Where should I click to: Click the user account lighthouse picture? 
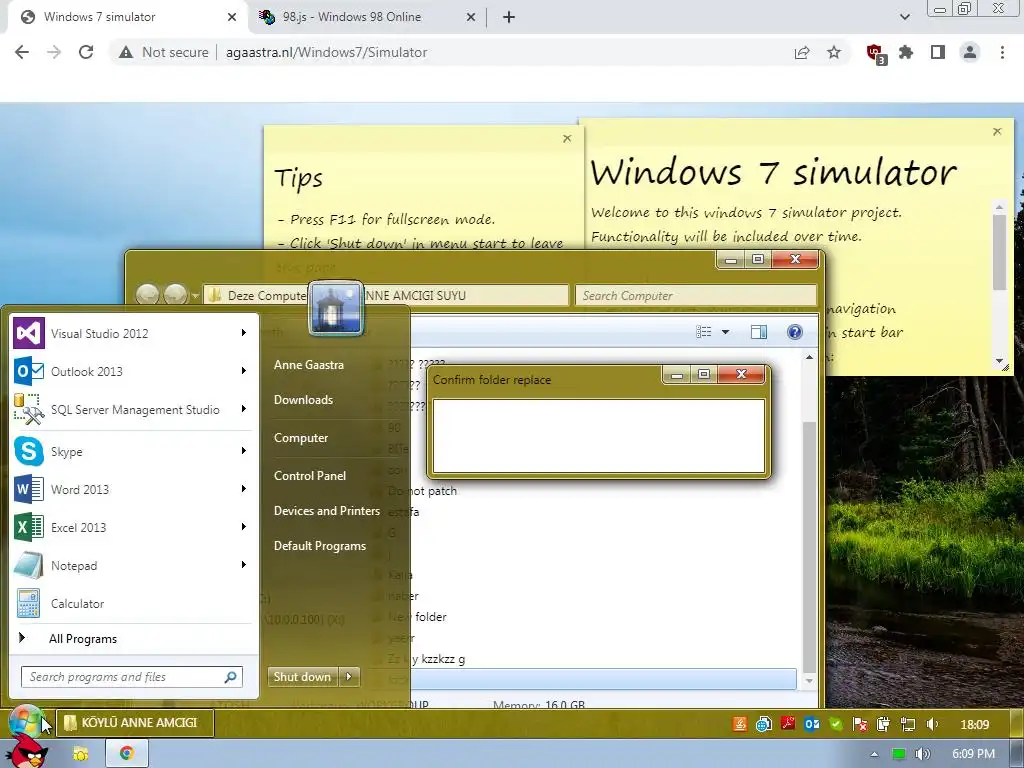(336, 308)
